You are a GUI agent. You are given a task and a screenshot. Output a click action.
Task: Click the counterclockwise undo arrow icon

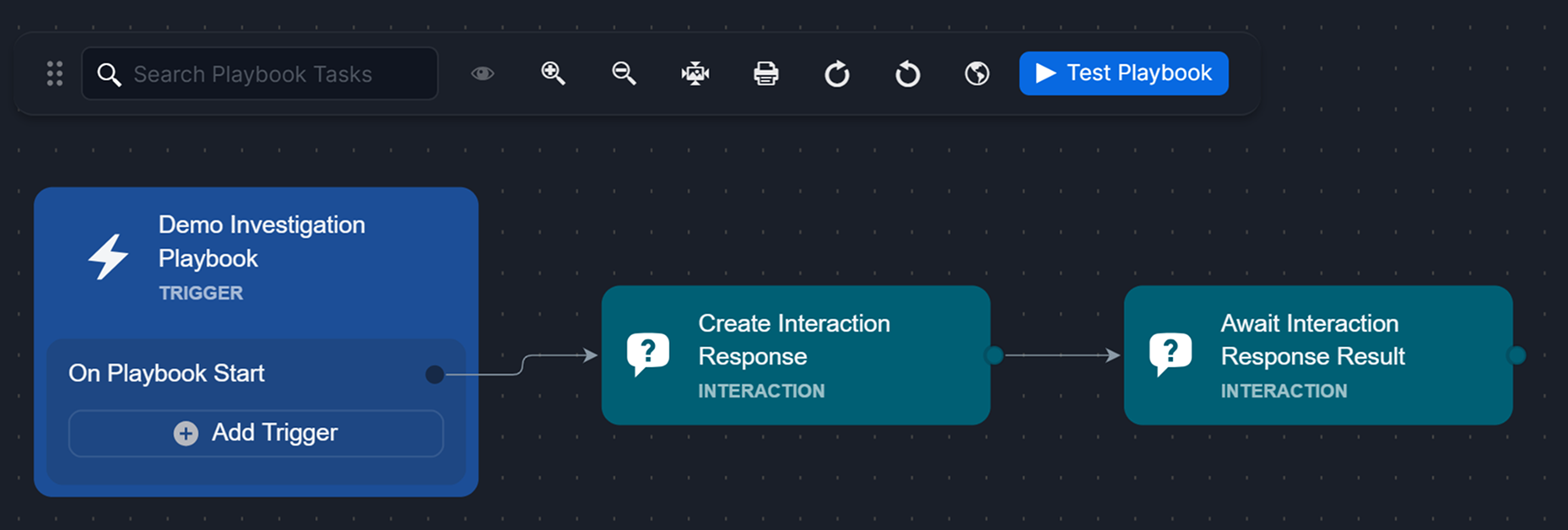click(x=907, y=74)
